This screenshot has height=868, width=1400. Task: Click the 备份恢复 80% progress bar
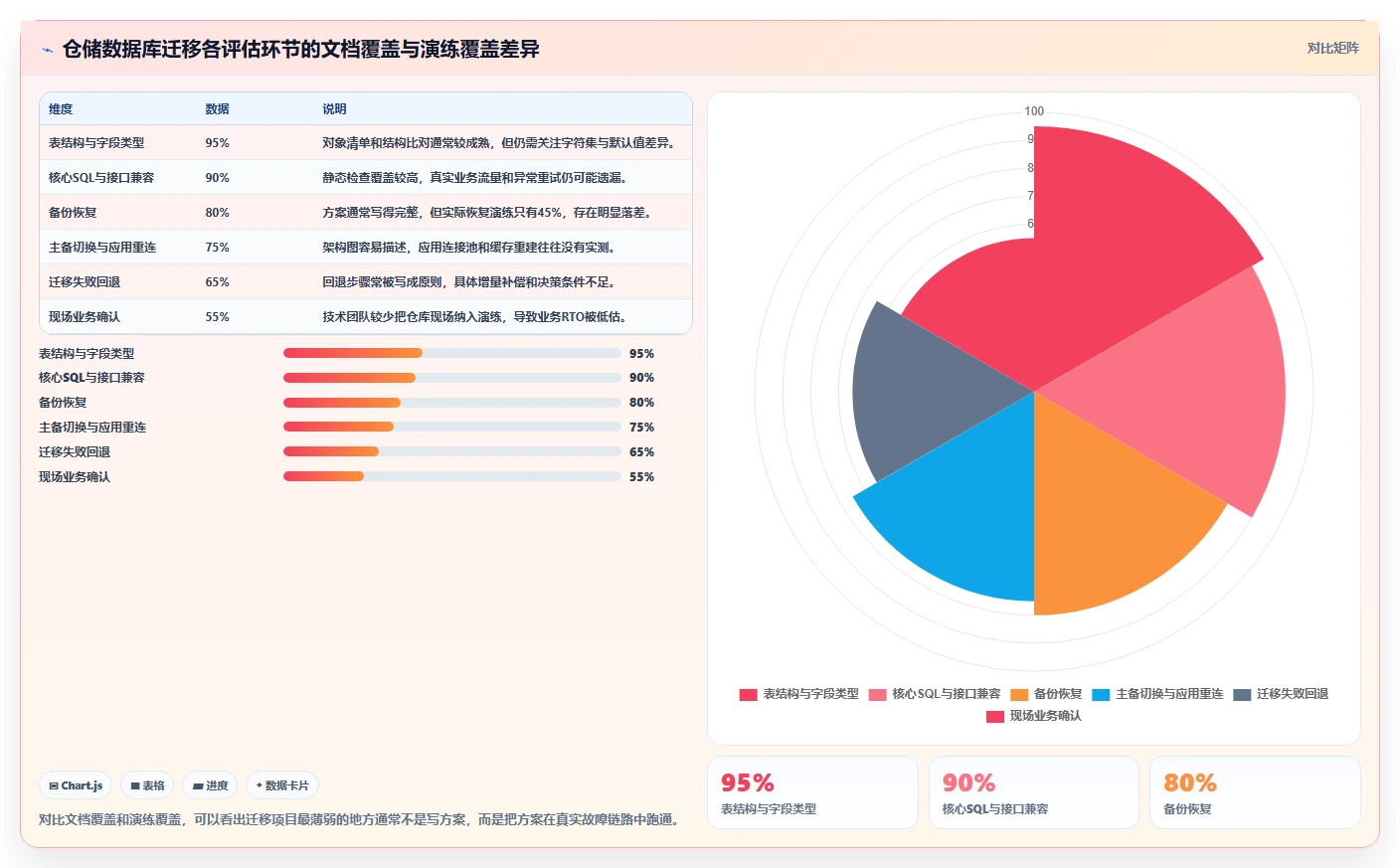[452, 403]
